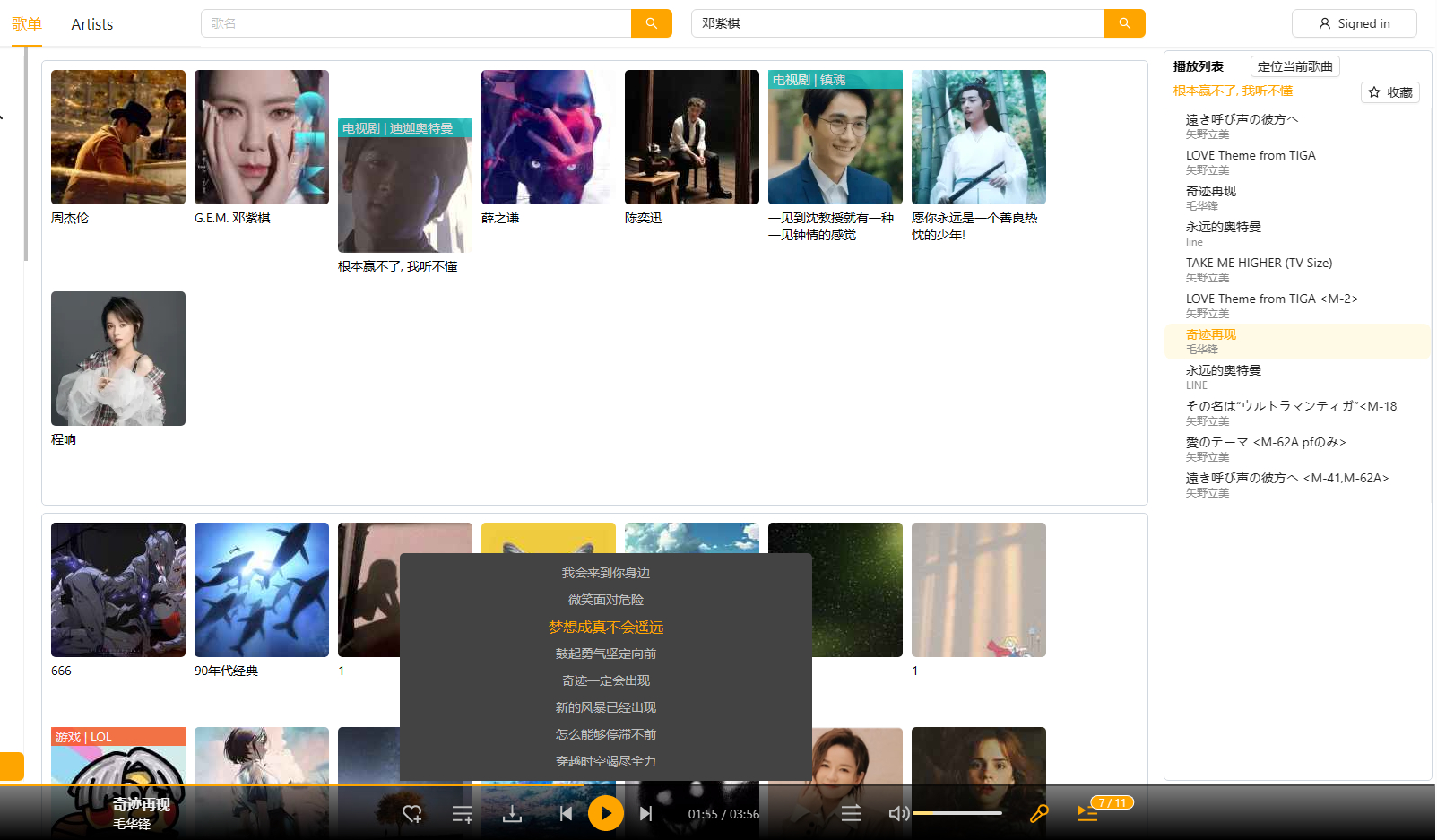Play the non-highlighted 奇迹再现 queue entry
Viewport: 1437px width, 840px height.
pos(1297,198)
